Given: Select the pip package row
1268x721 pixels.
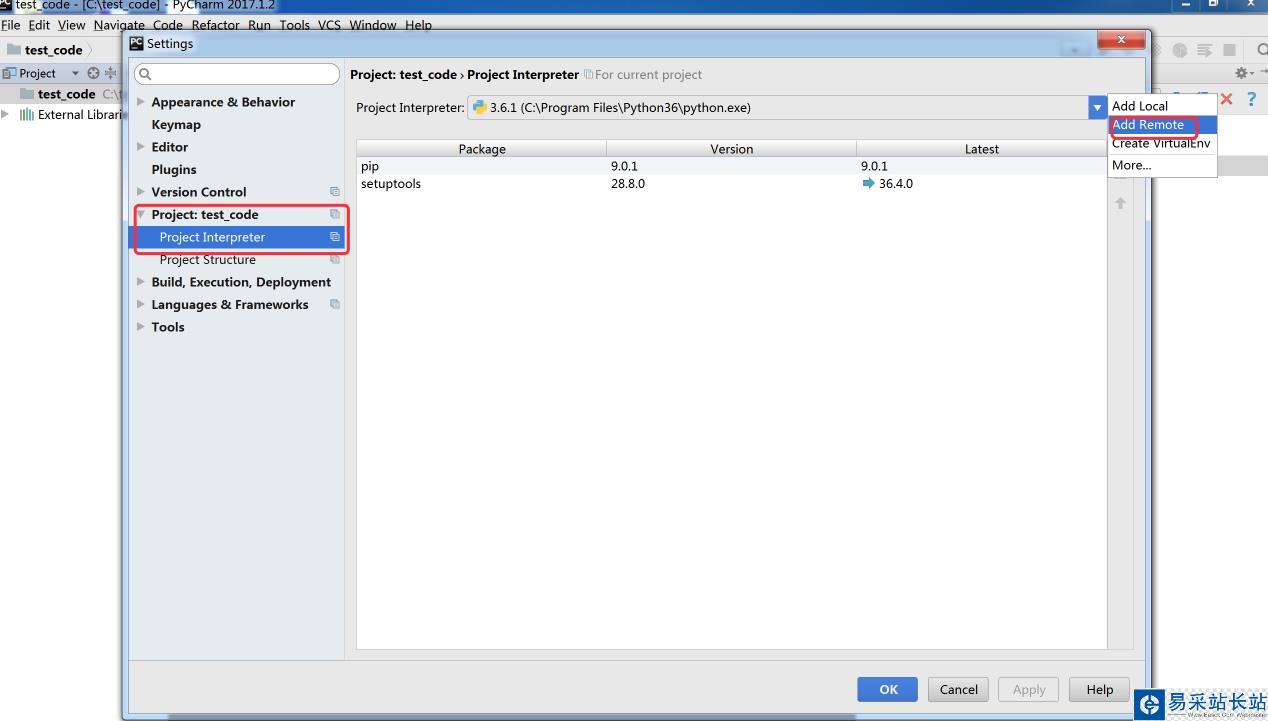Looking at the screenshot, I should point(732,166).
